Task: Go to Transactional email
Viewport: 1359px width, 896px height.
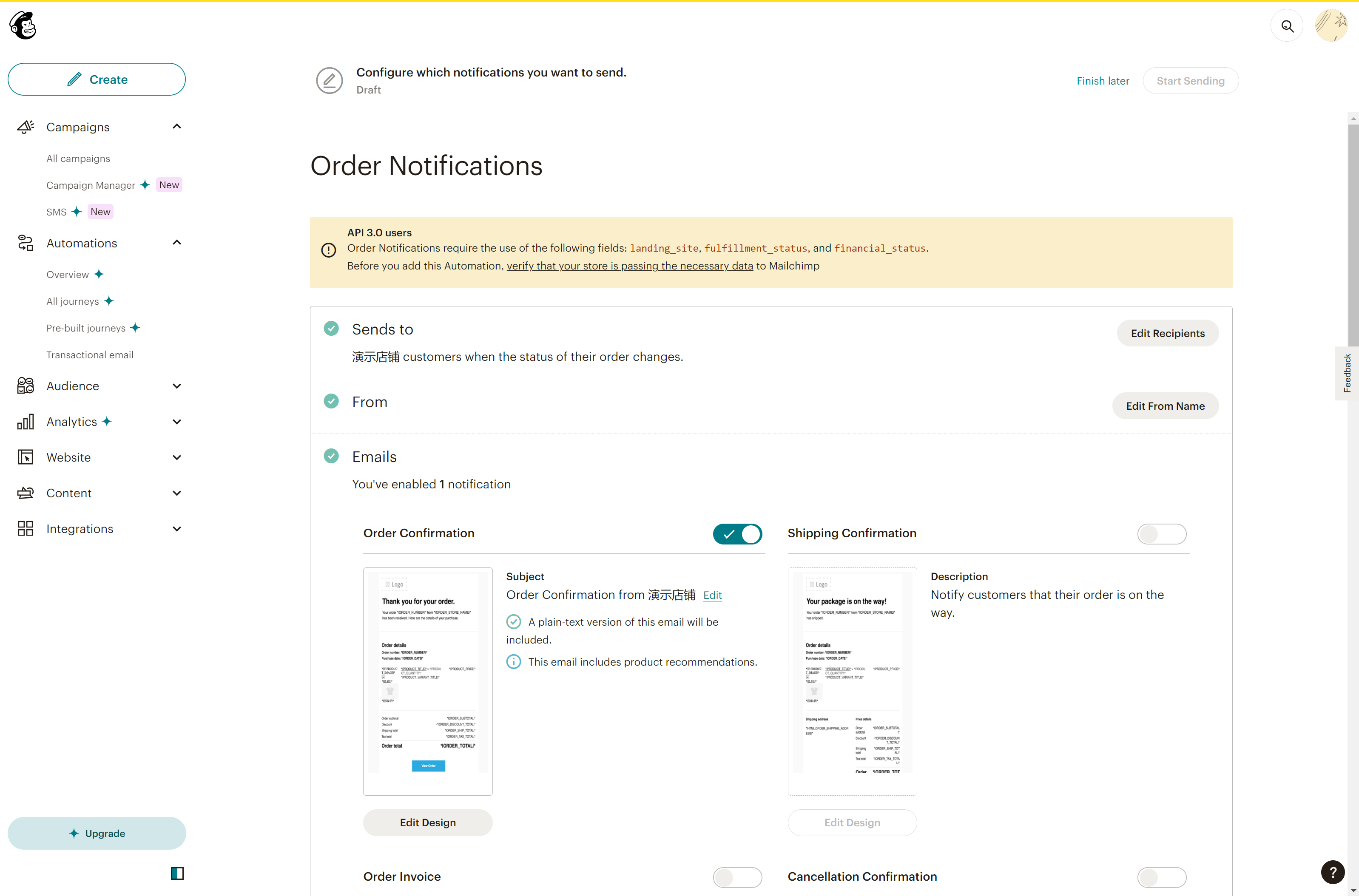Action: [90, 355]
